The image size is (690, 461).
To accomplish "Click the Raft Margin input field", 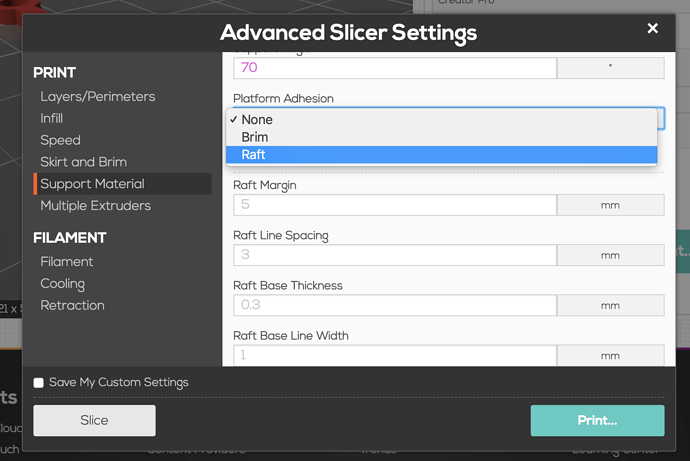I will tap(395, 205).
